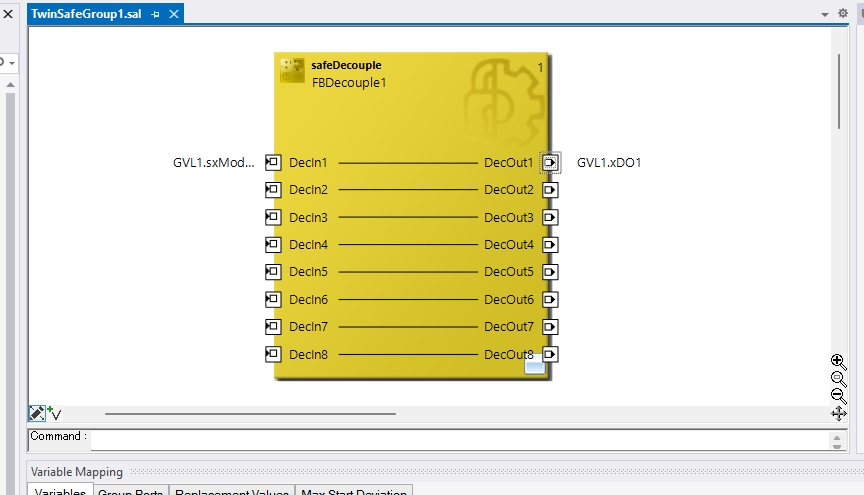The width and height of the screenshot is (864, 495).
Task: Activate the pan move-arrows tool
Action: click(839, 413)
